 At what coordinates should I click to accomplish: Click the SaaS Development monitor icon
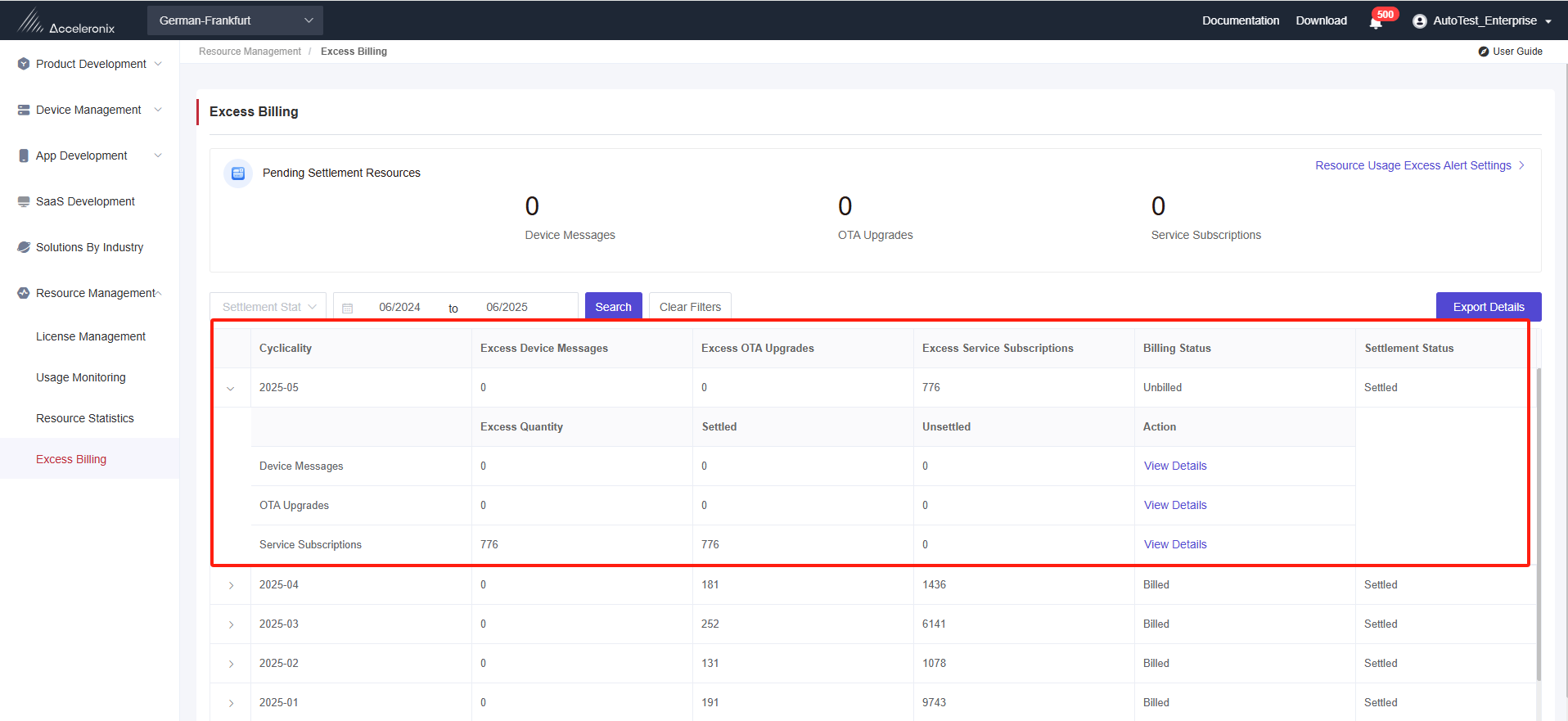tap(24, 201)
